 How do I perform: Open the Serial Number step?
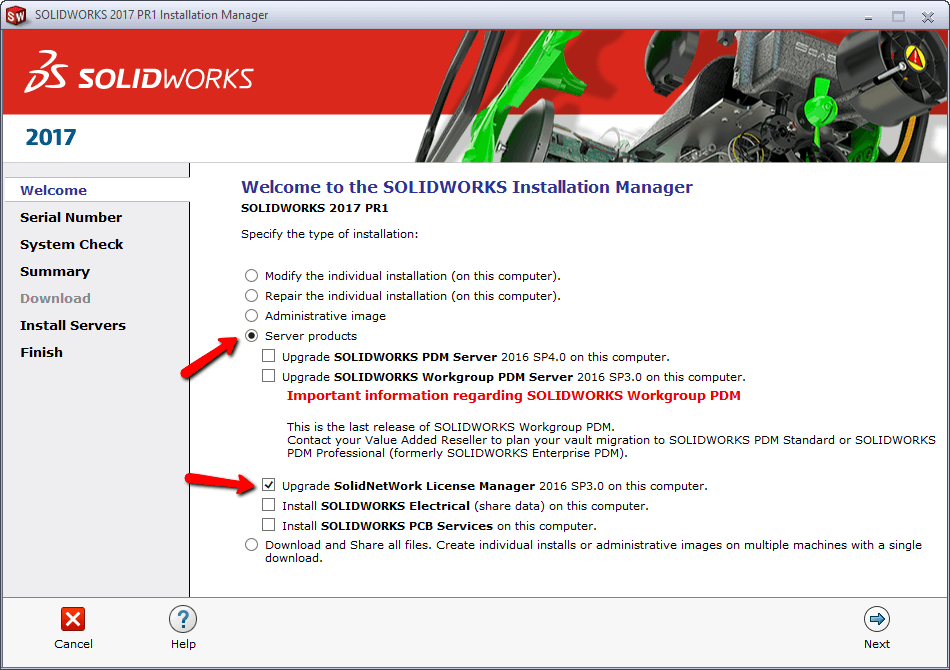coord(71,217)
